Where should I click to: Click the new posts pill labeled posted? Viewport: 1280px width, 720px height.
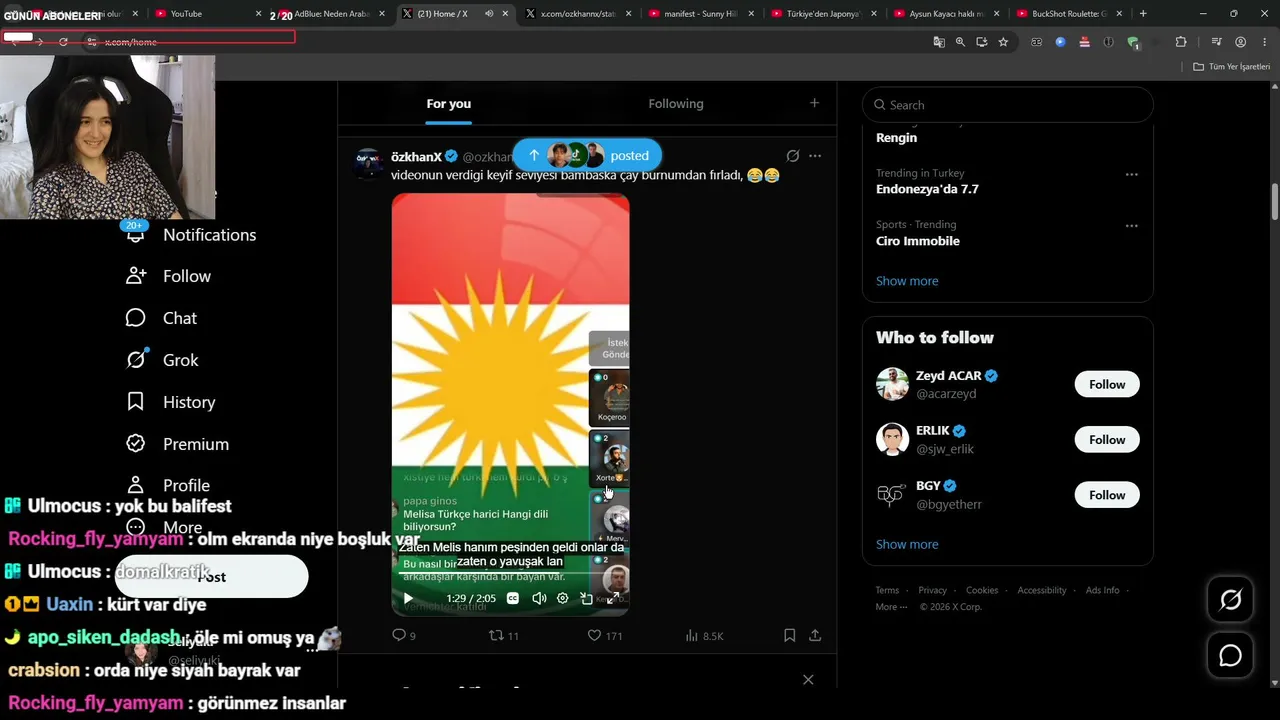coord(587,155)
